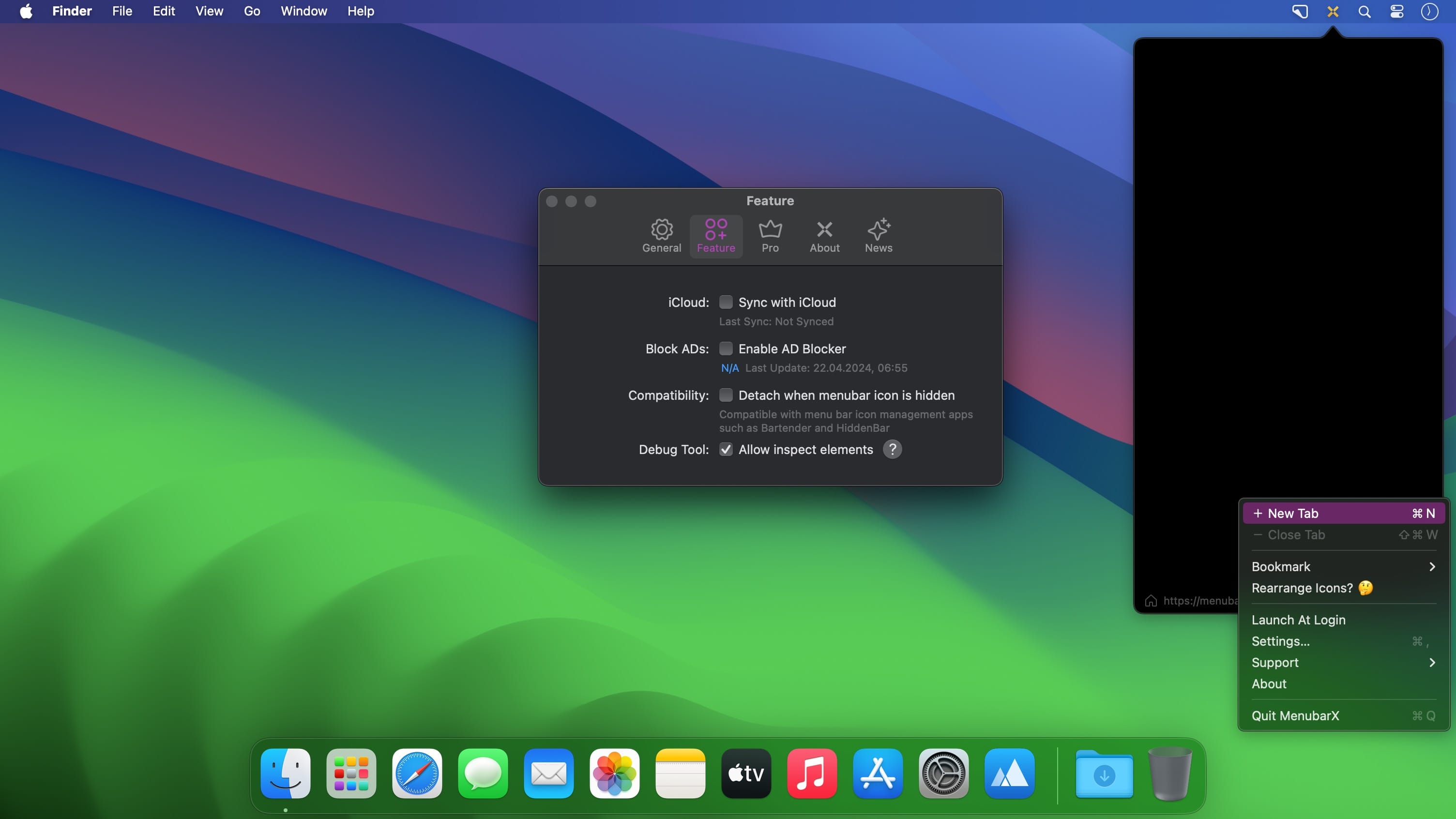Expand the Bookmark submenu
Screen dimensions: 1456x819
1344,566
